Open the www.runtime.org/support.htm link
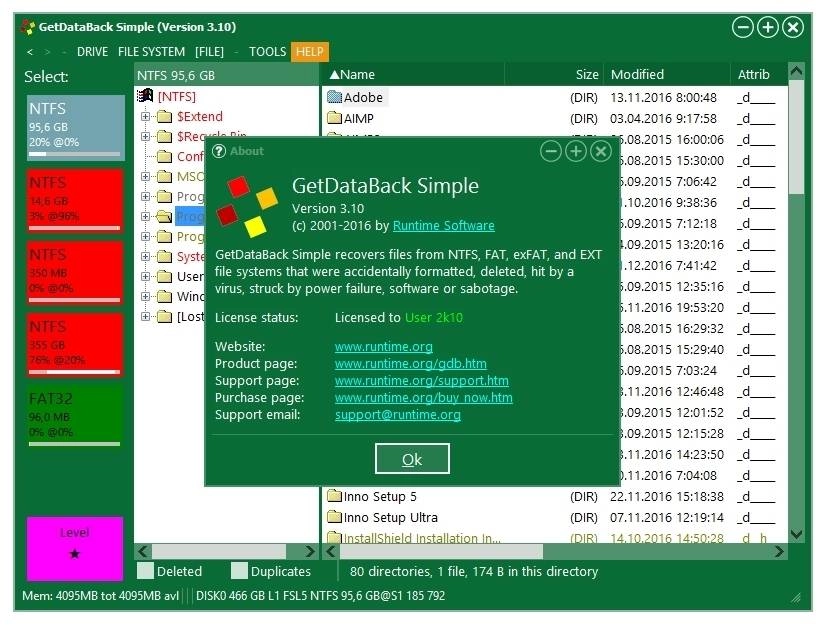830x631 pixels. pyautogui.click(x=422, y=381)
